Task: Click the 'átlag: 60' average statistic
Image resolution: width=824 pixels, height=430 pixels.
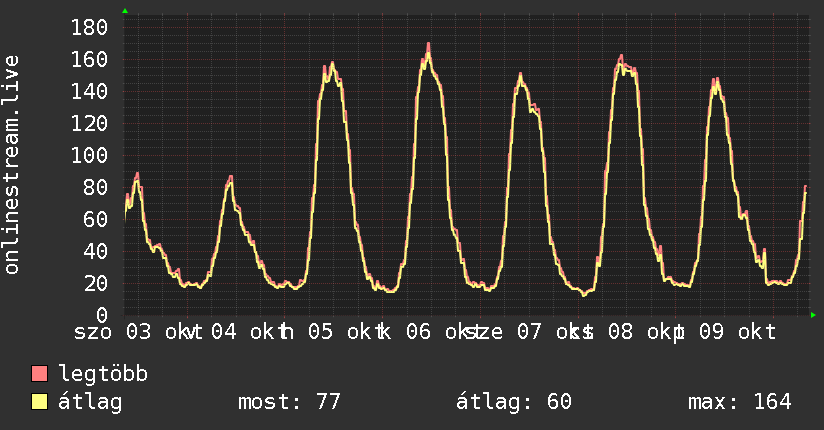Action: click(513, 402)
